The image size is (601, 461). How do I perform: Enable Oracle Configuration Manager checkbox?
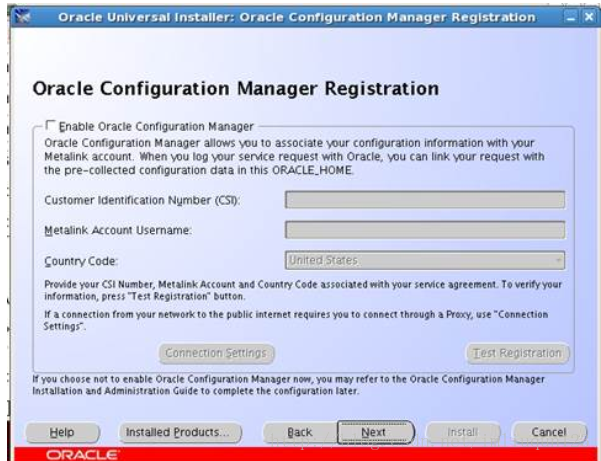pyautogui.click(x=50, y=125)
